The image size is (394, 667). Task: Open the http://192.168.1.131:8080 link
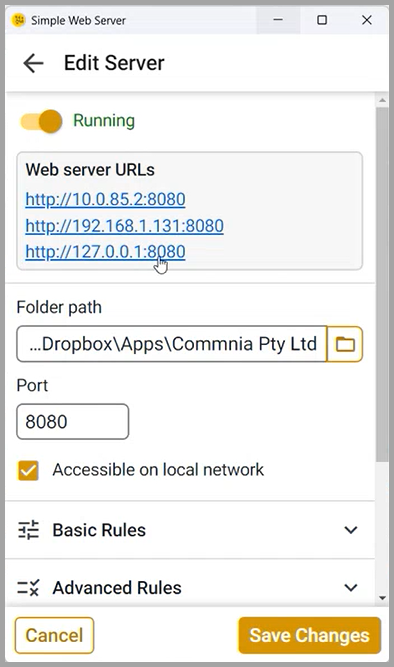[124, 225]
